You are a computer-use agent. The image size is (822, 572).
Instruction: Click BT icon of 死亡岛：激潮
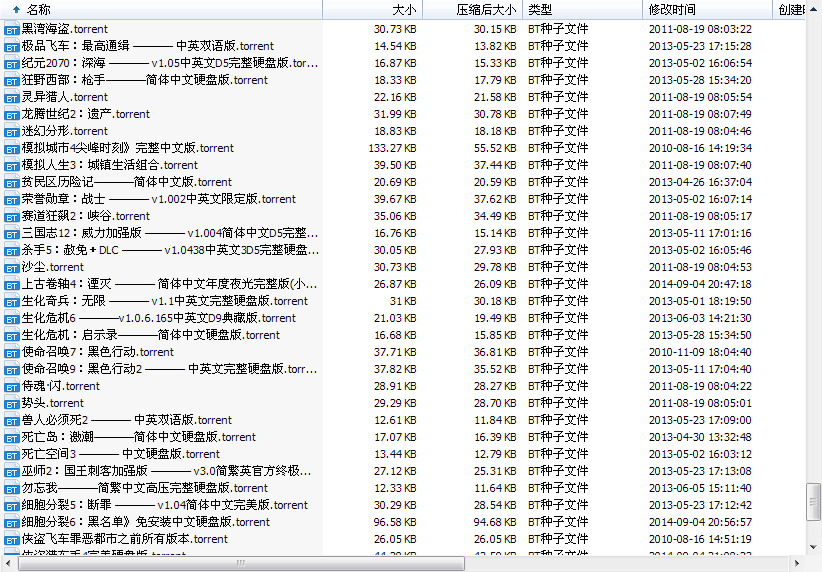tap(12, 437)
